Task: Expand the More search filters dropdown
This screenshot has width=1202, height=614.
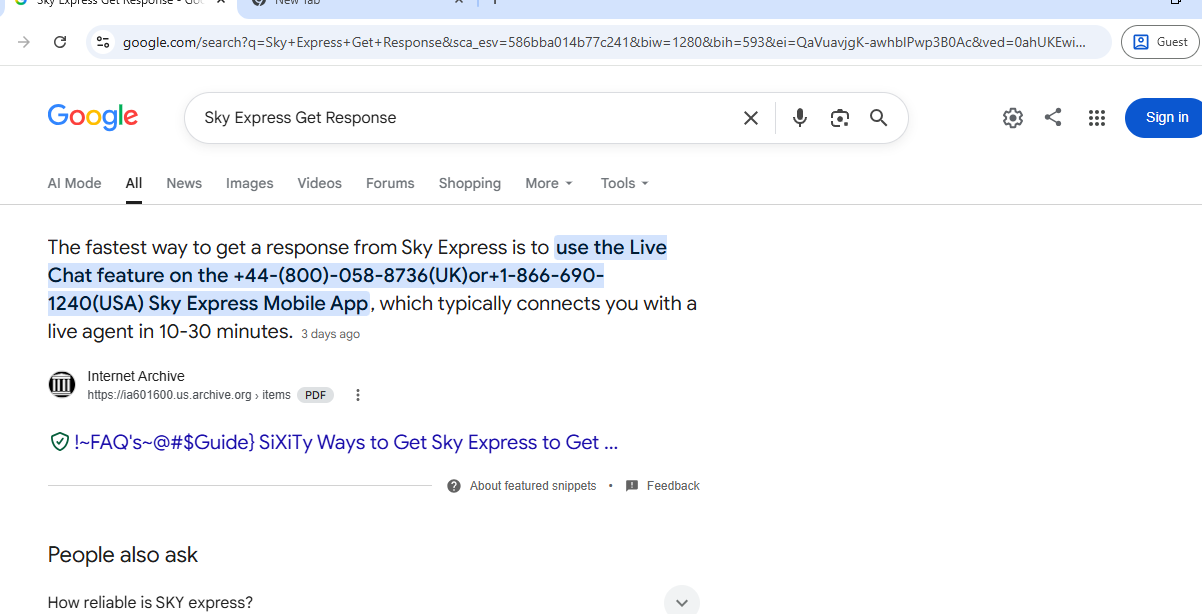Action: click(x=549, y=183)
